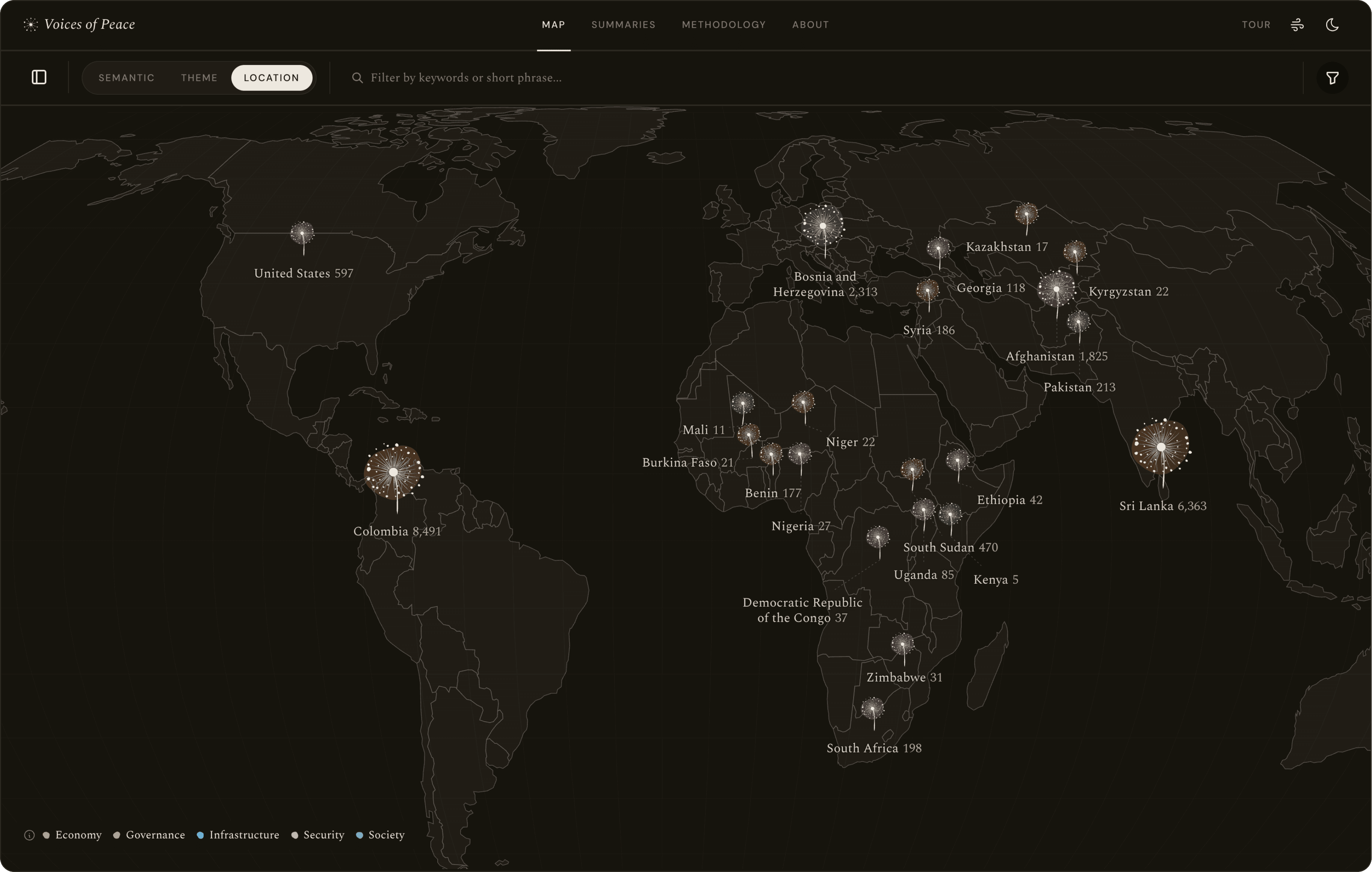Viewport: 1372px width, 872px height.
Task: Click the wind animation icon
Action: 1297,24
